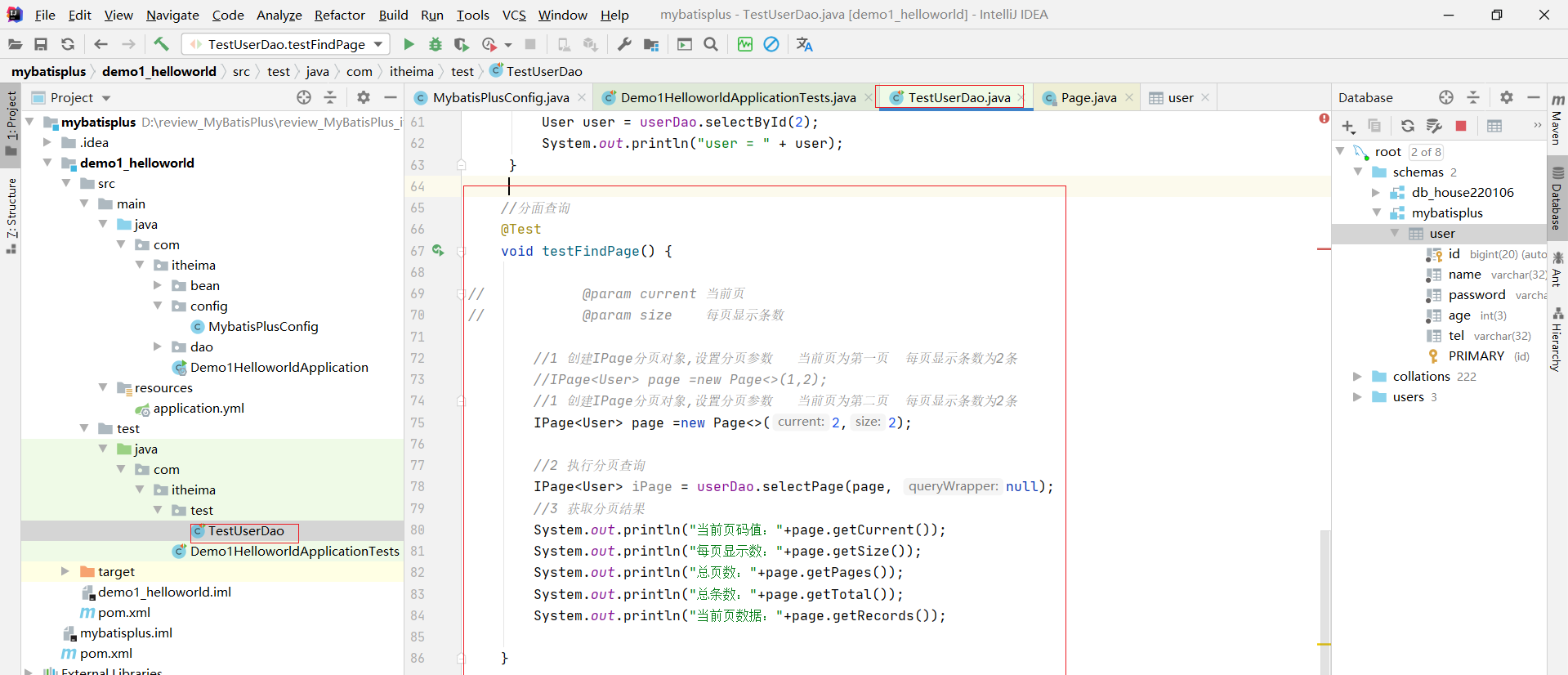1568x675 pixels.
Task: Synchronize files using the toolbar refresh icon
Action: pyautogui.click(x=68, y=45)
